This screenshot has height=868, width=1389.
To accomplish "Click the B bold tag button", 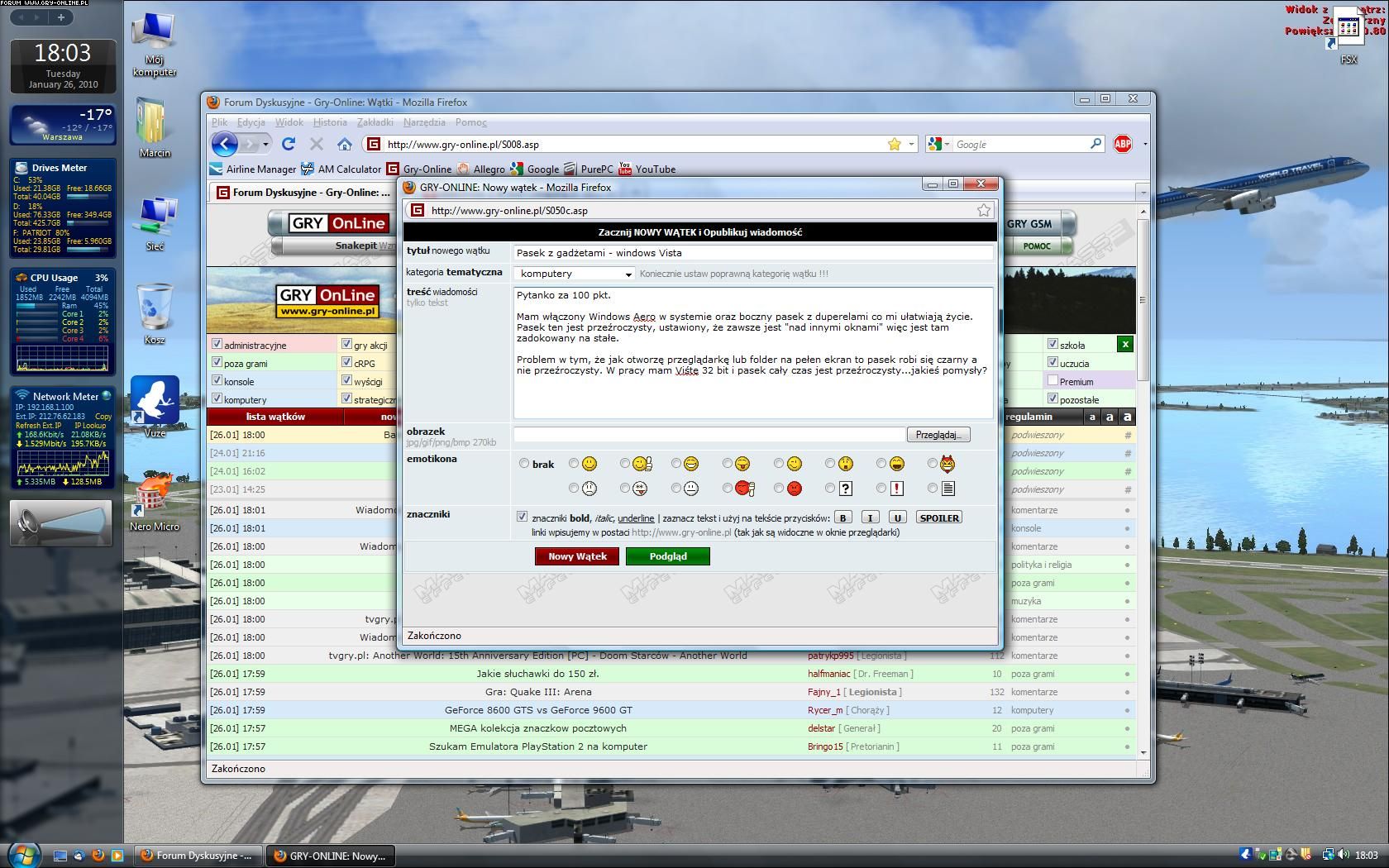I will pos(842,517).
